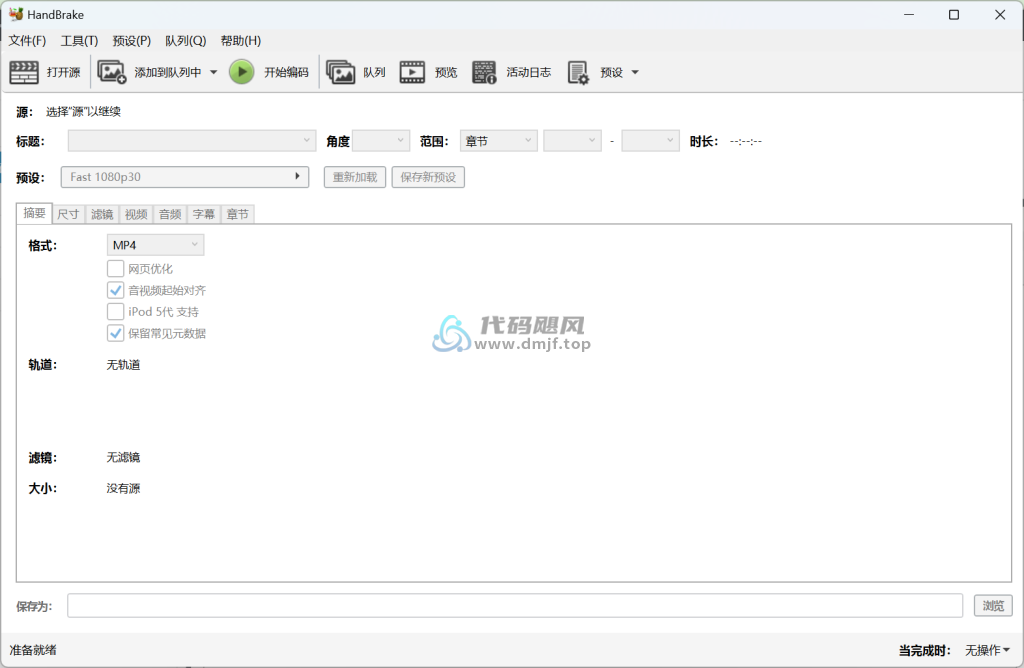The width and height of the screenshot is (1024, 668).
Task: Enable the iPod 5代 支持 checkbox
Action: pos(116,311)
